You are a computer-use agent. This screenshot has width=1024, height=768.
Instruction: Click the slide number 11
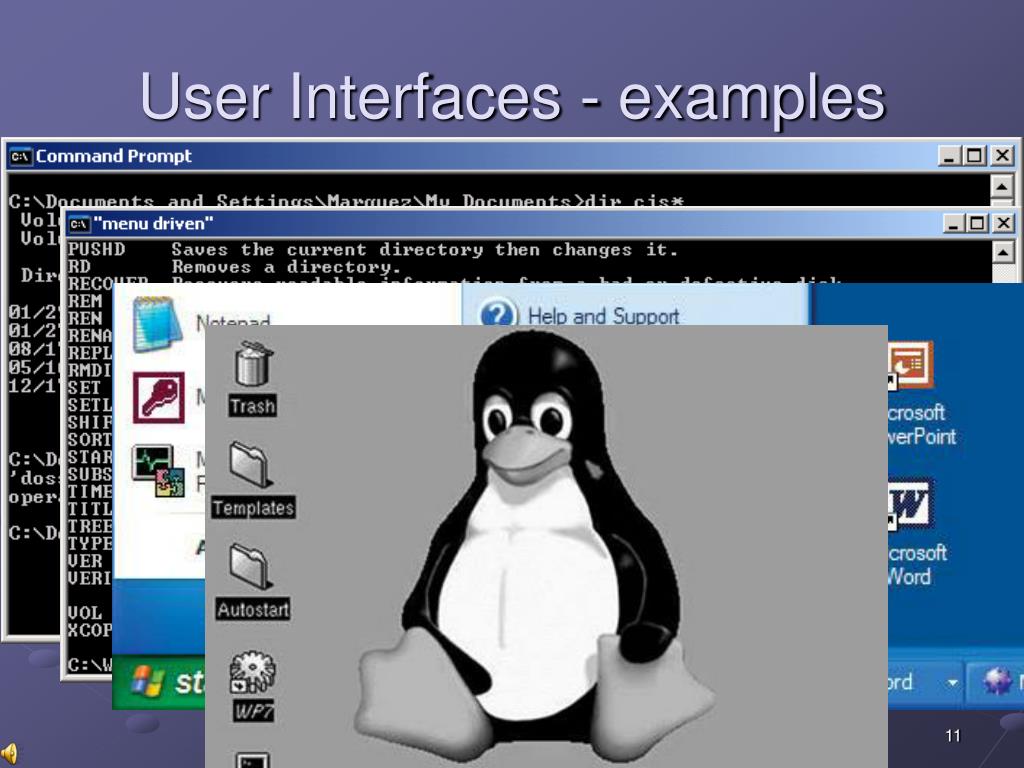(953, 736)
